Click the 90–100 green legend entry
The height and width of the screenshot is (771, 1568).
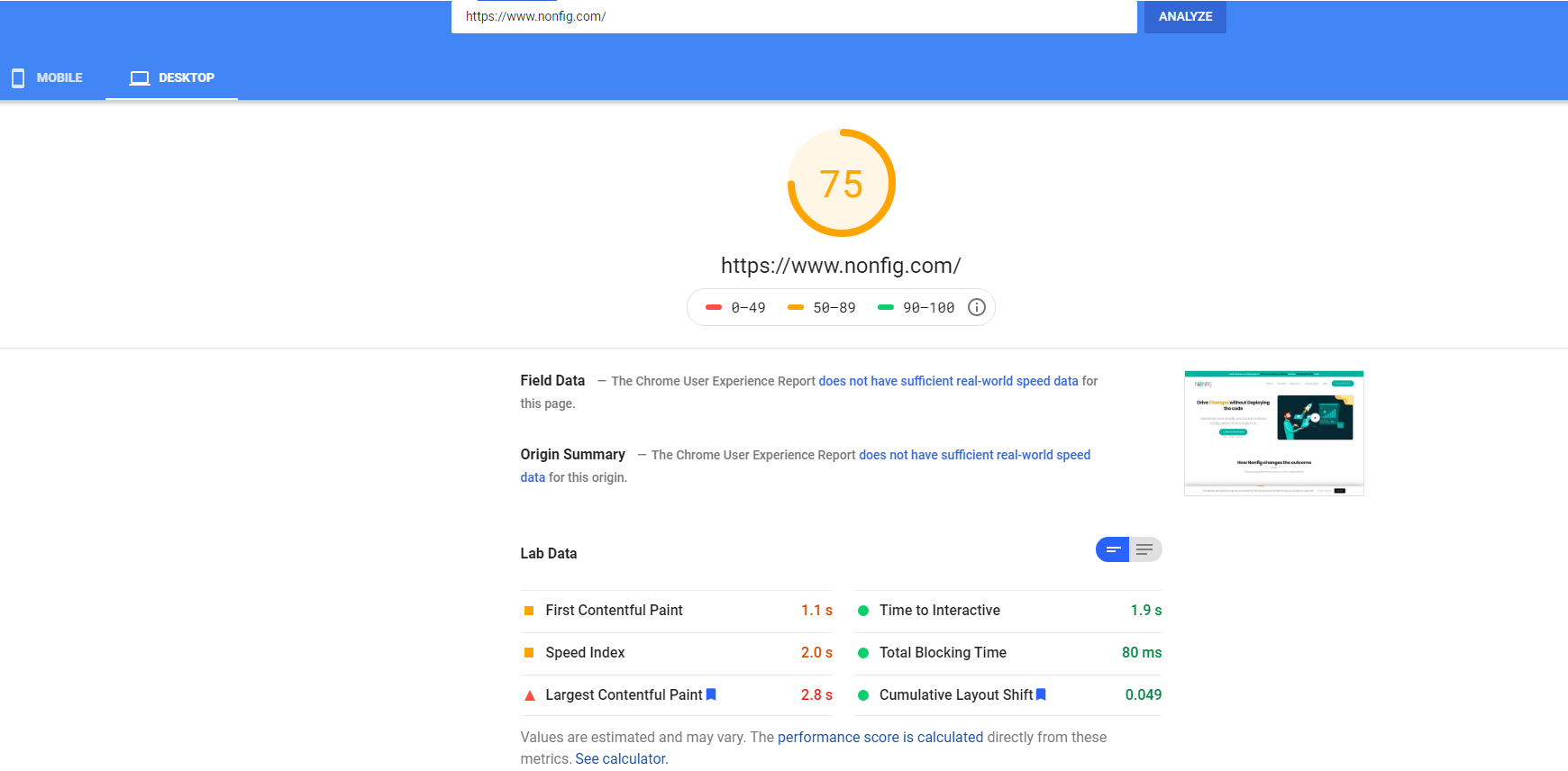916,307
